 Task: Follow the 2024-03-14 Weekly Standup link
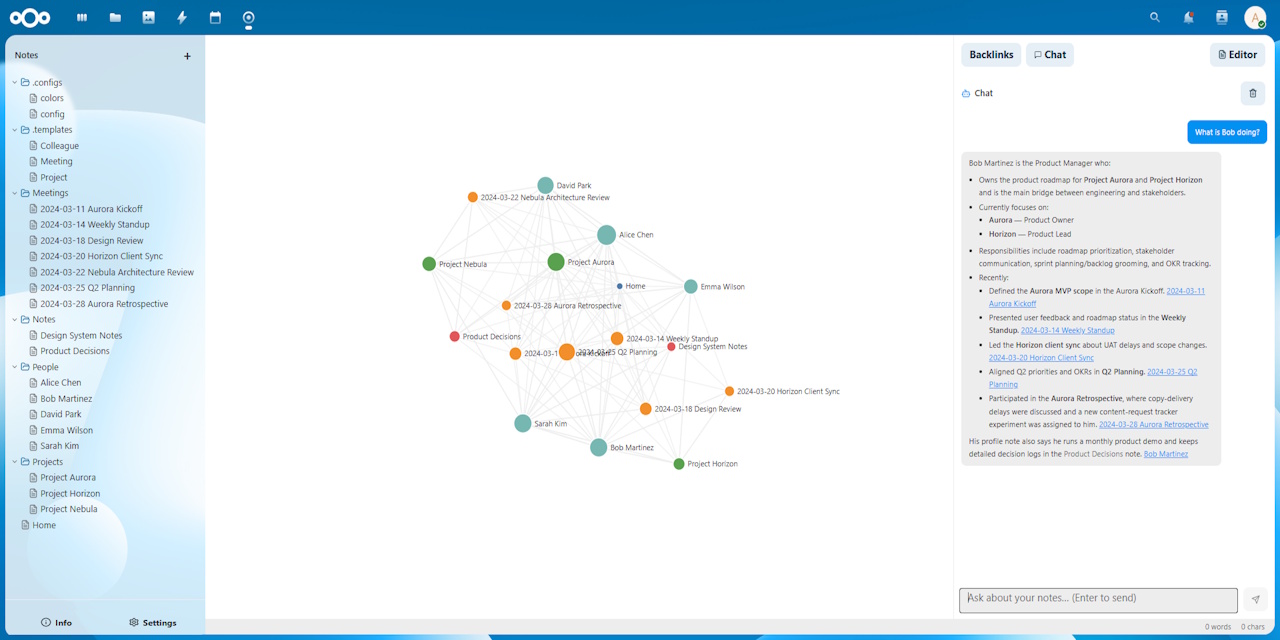coord(1067,330)
